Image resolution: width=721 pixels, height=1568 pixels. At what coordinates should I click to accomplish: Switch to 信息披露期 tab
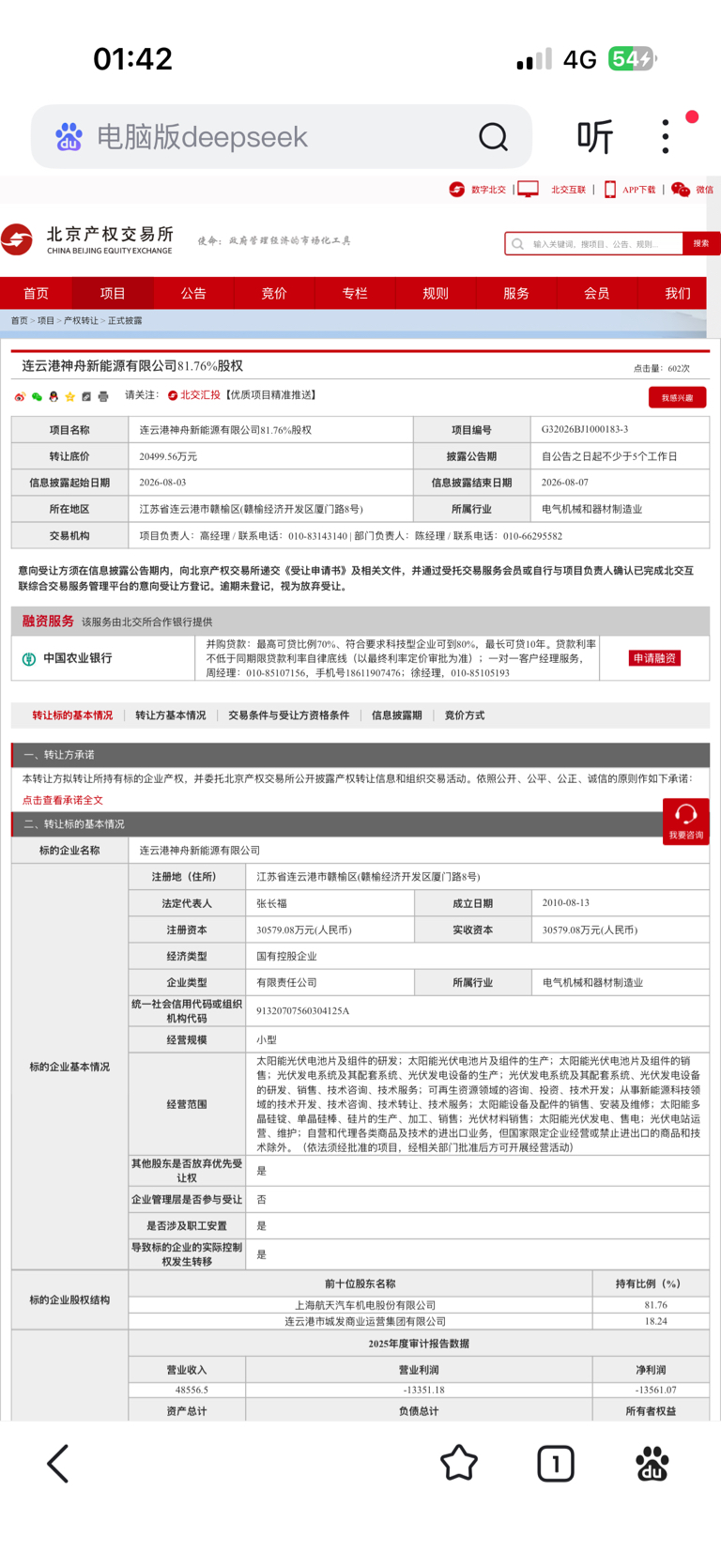point(397,715)
